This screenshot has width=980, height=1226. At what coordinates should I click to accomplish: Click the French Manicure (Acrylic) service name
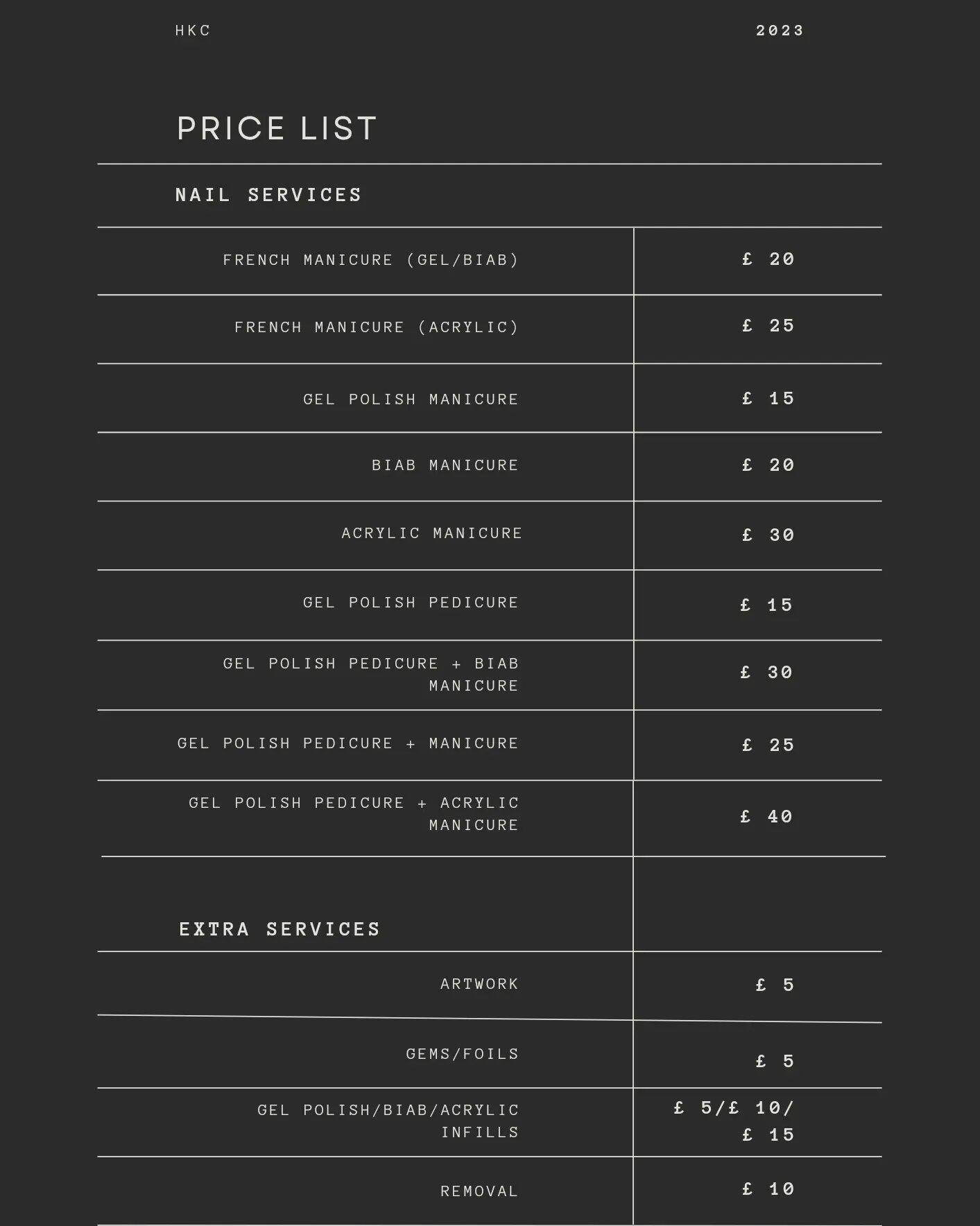pos(376,327)
